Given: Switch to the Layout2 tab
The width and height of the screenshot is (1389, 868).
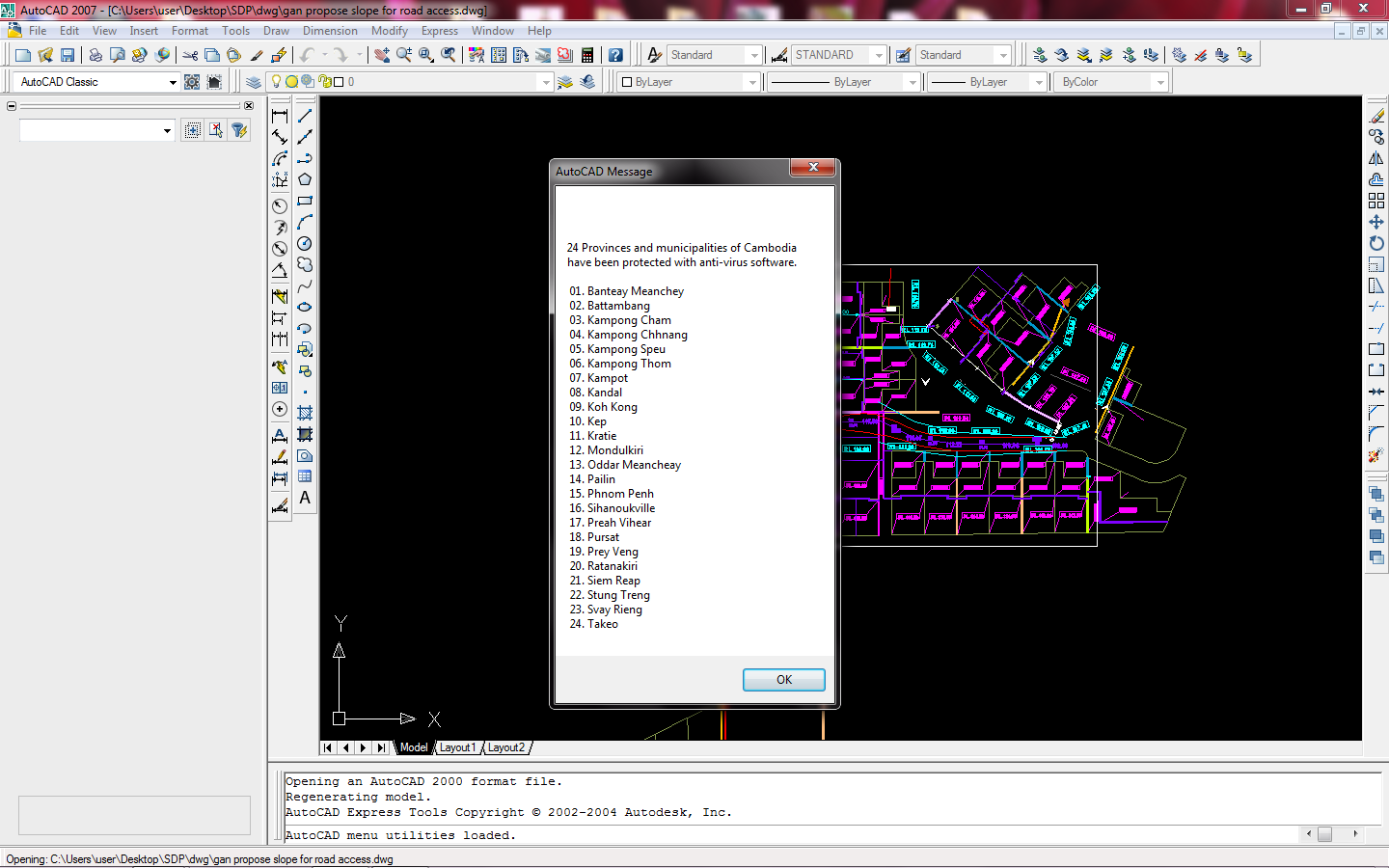Looking at the screenshot, I should point(506,747).
